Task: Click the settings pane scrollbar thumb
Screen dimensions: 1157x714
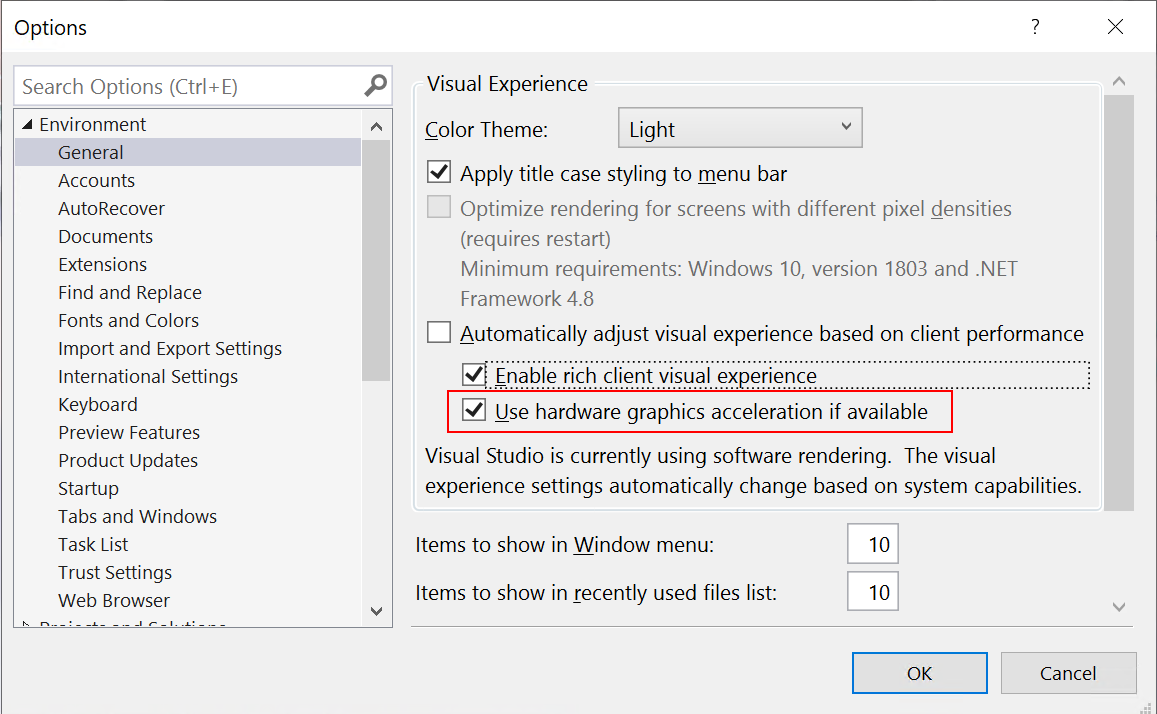Action: click(x=1119, y=302)
